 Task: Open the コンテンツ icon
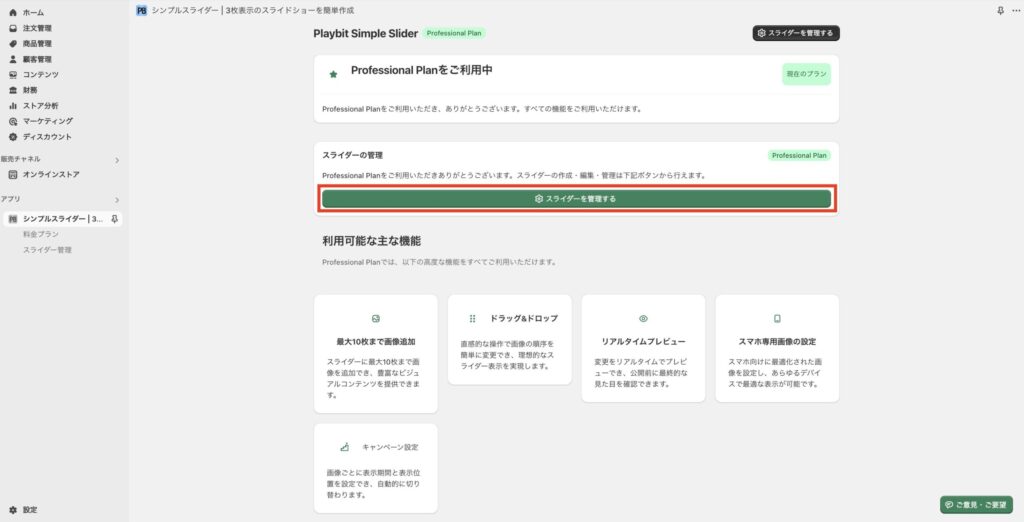click(12, 74)
